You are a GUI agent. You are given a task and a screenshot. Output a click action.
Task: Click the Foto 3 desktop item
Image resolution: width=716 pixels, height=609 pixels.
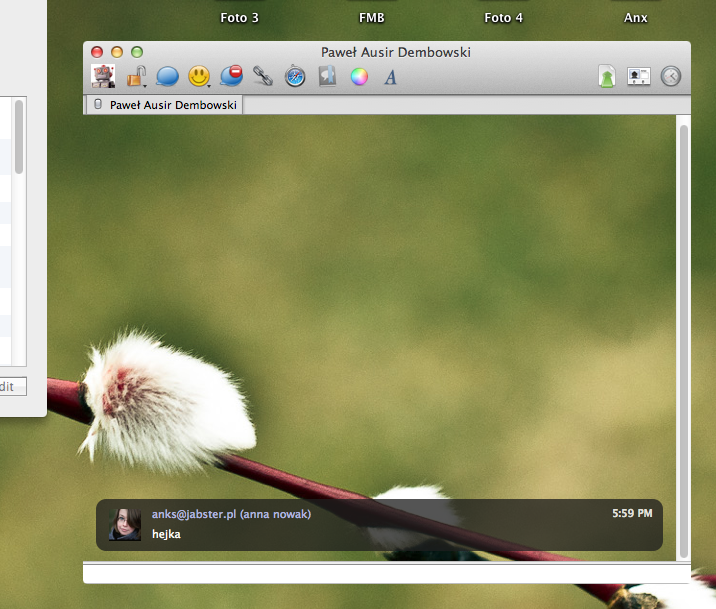coord(240,17)
